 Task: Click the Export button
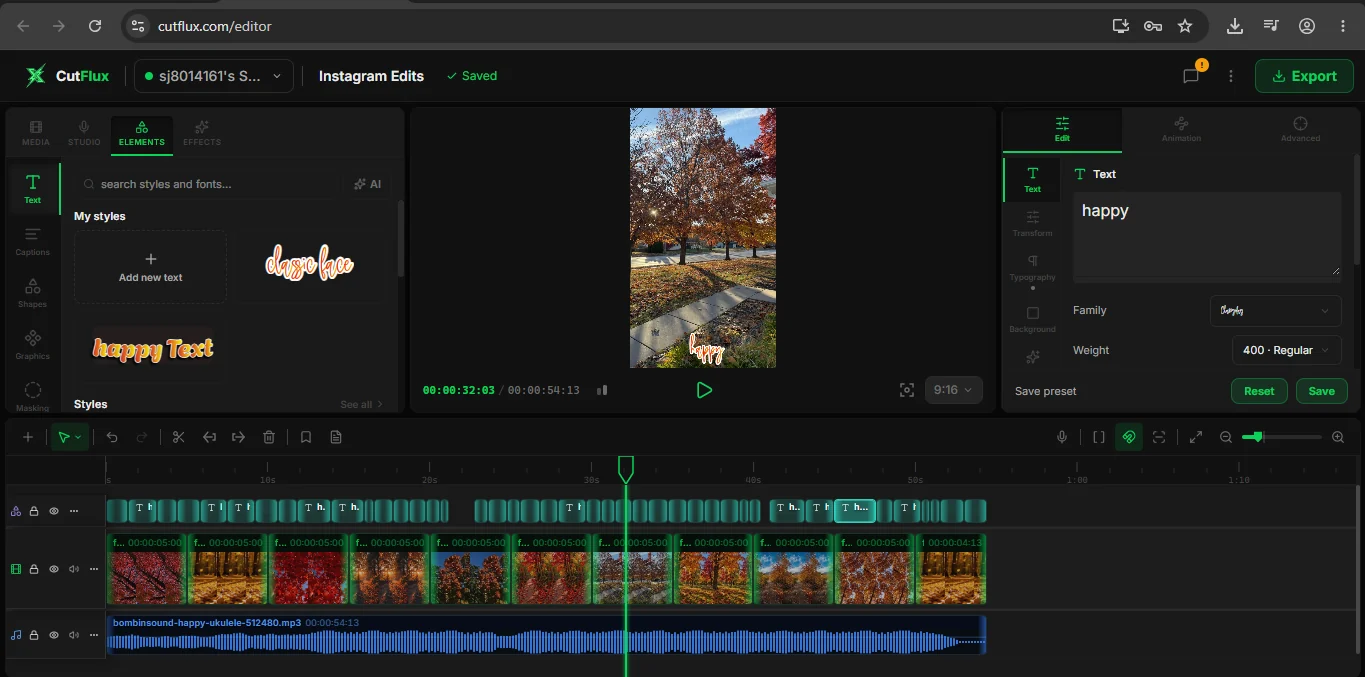pyautogui.click(x=1304, y=76)
